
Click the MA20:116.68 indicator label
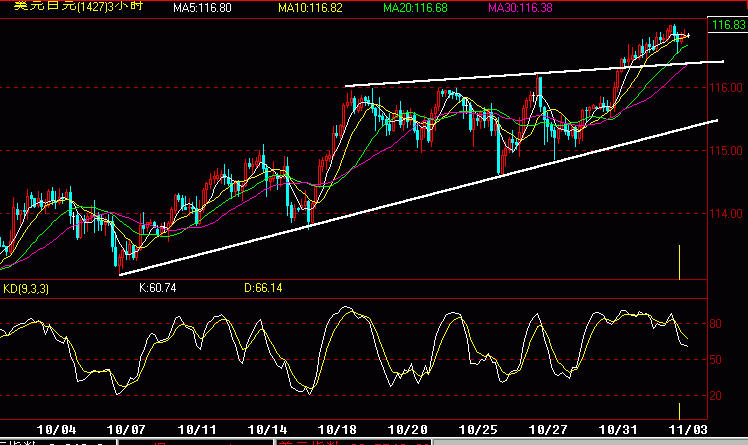[415, 8]
